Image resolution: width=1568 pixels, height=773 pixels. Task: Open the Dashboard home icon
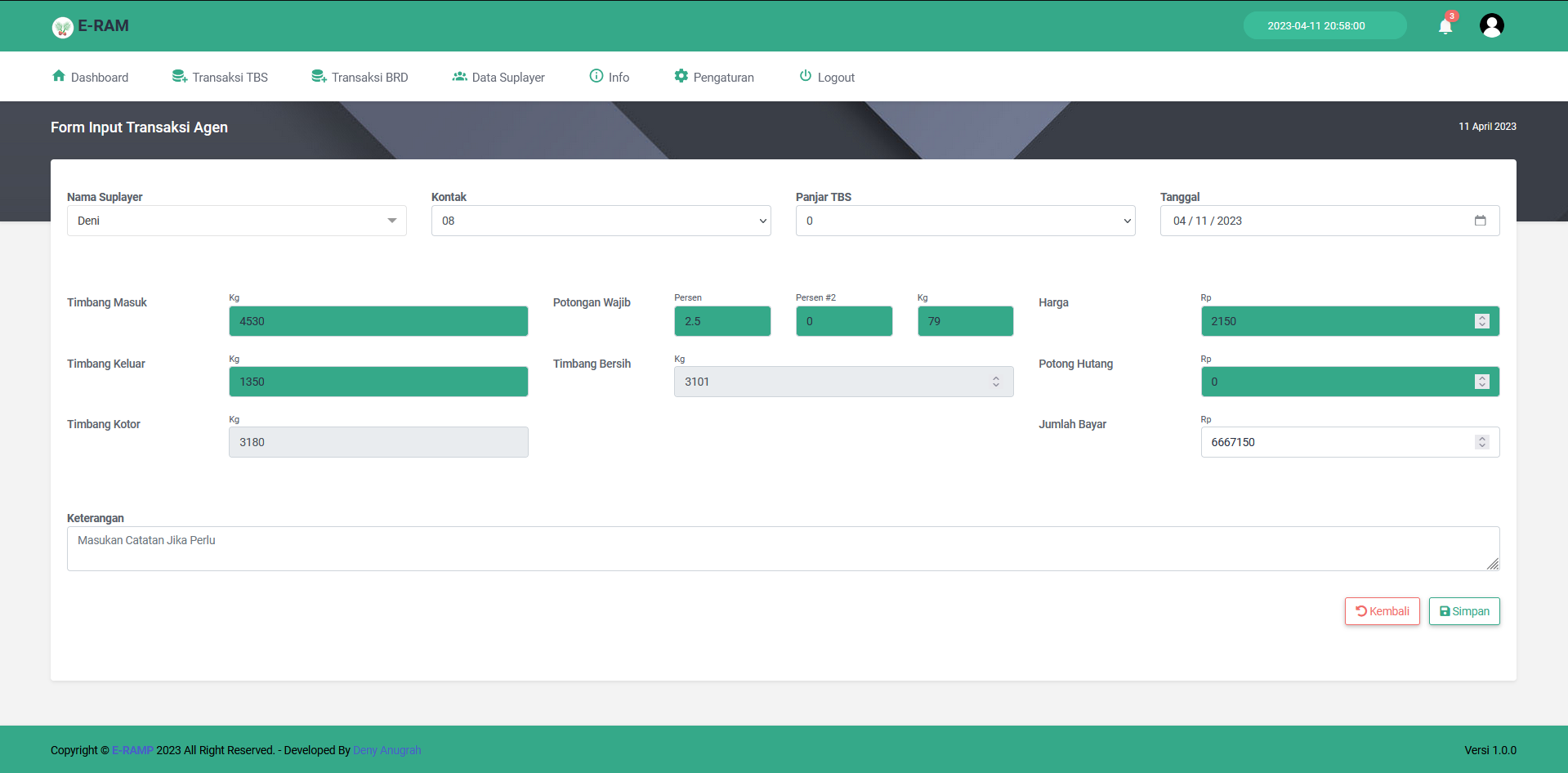58,75
